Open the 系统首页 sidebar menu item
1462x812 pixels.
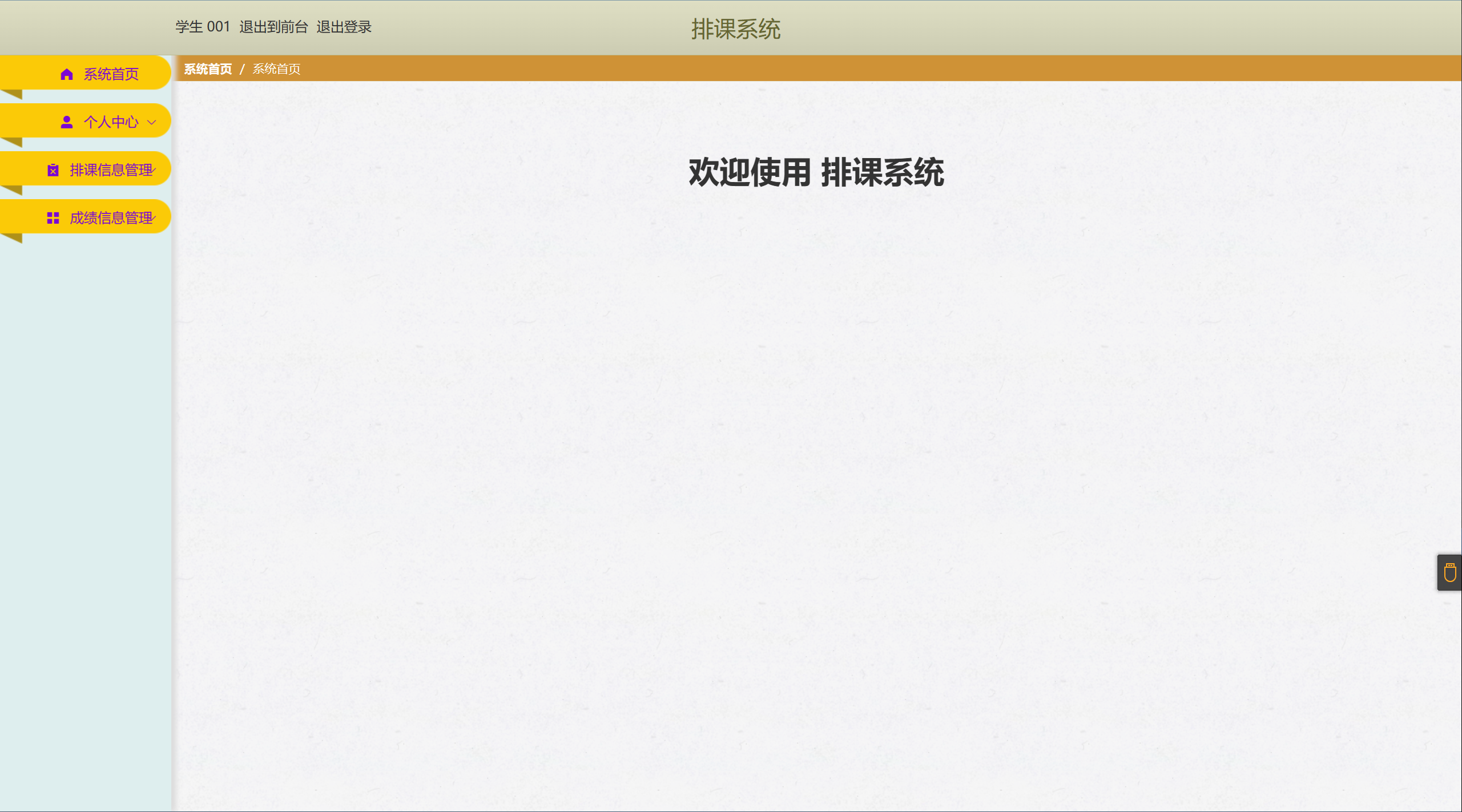[111, 74]
